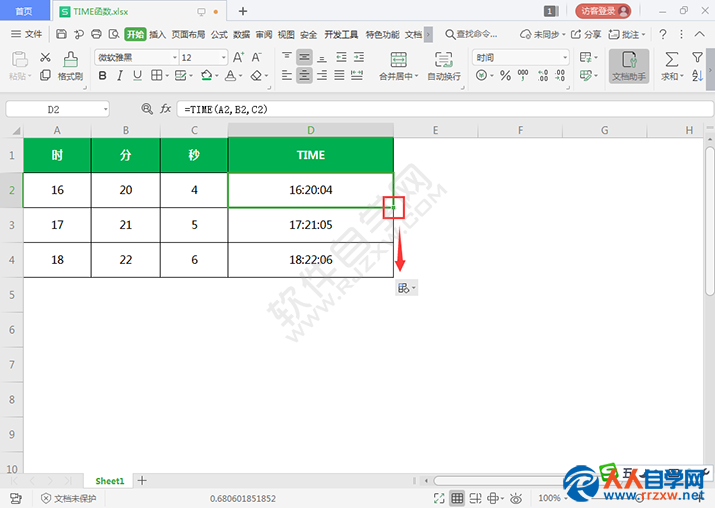Click the eraser clear-formatting icon
The width and height of the screenshot is (715, 508).
256,75
